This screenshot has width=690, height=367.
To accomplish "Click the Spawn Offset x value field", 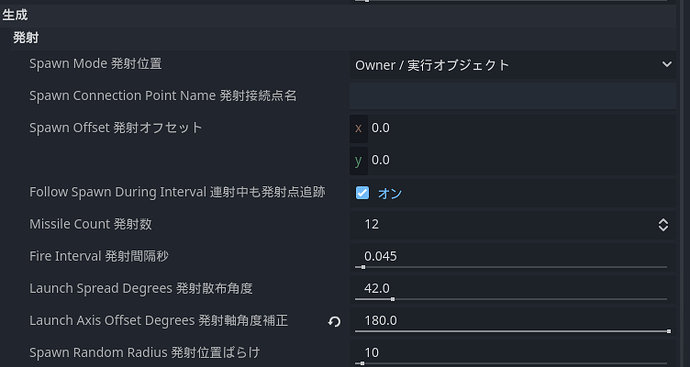I will pos(521,128).
